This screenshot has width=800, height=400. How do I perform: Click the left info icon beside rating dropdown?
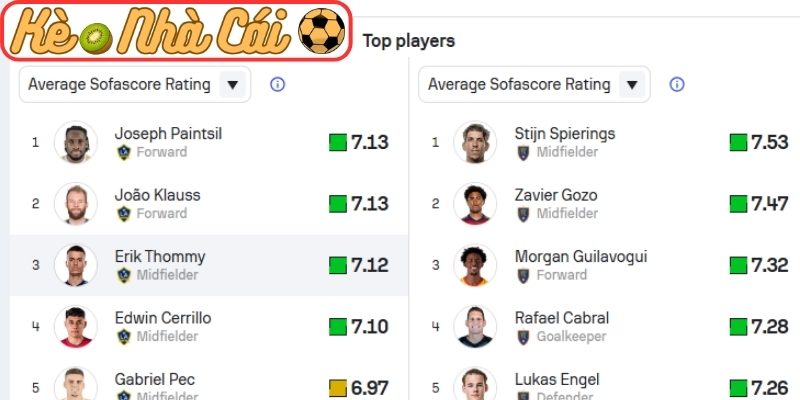pos(278,85)
